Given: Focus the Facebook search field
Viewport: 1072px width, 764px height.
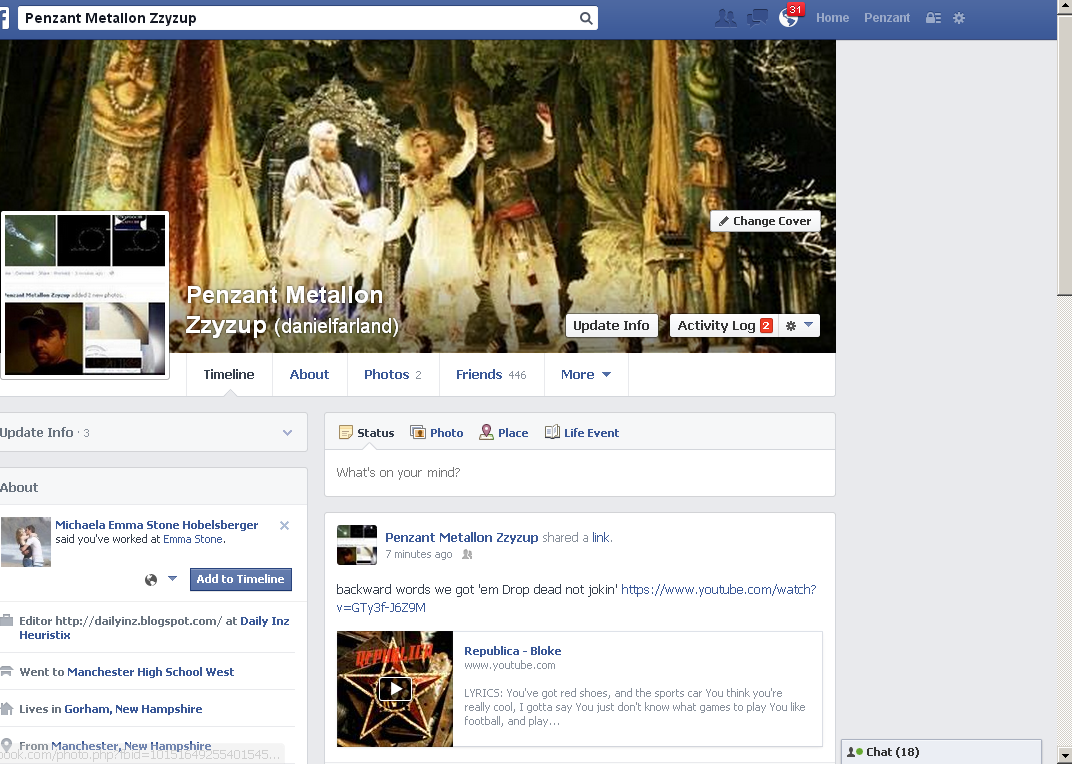Looking at the screenshot, I should pyautogui.click(x=297, y=18).
